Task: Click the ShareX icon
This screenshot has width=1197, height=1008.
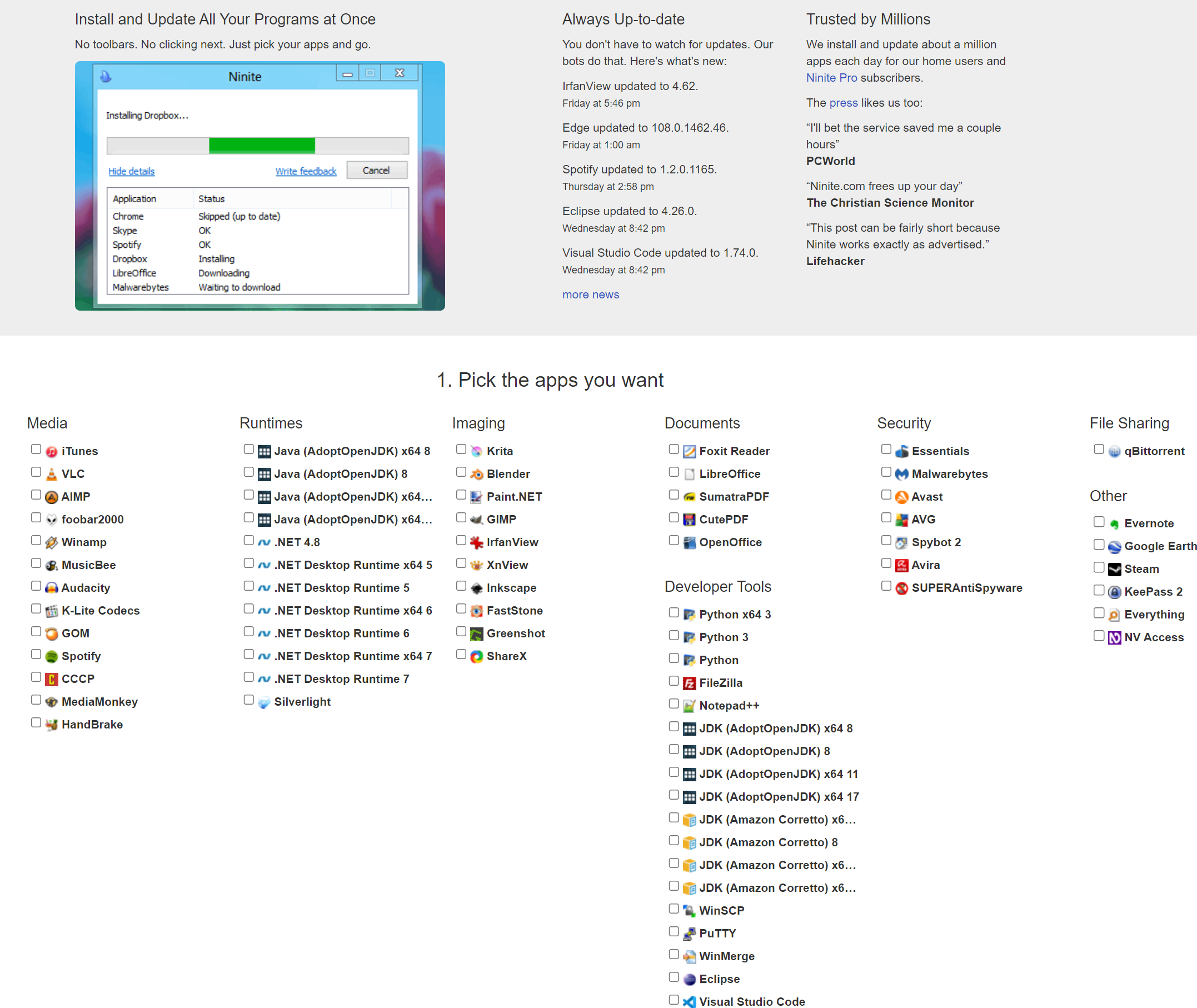Action: [476, 657]
